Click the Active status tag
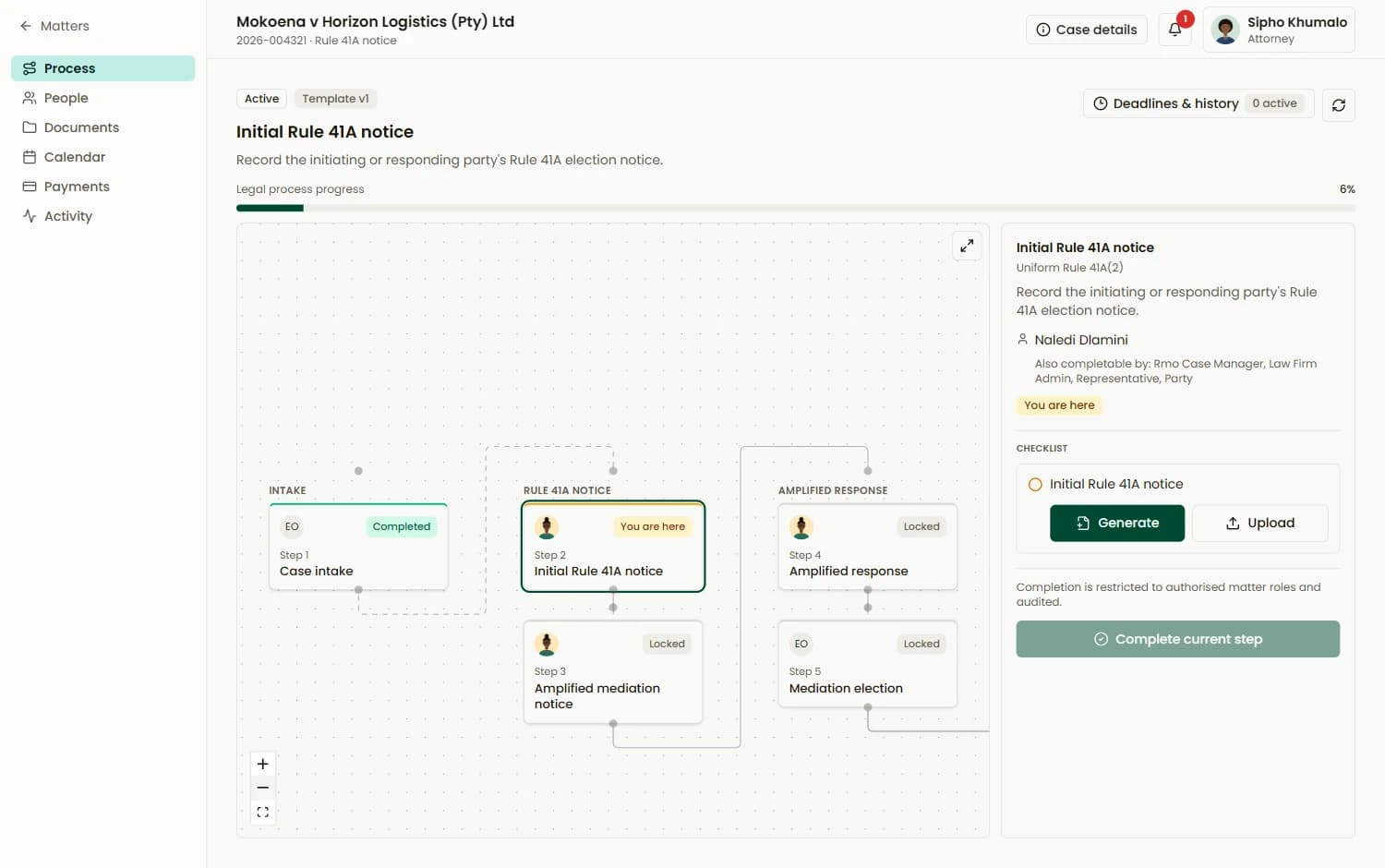Screen dimensions: 1385x868 click(x=261, y=99)
